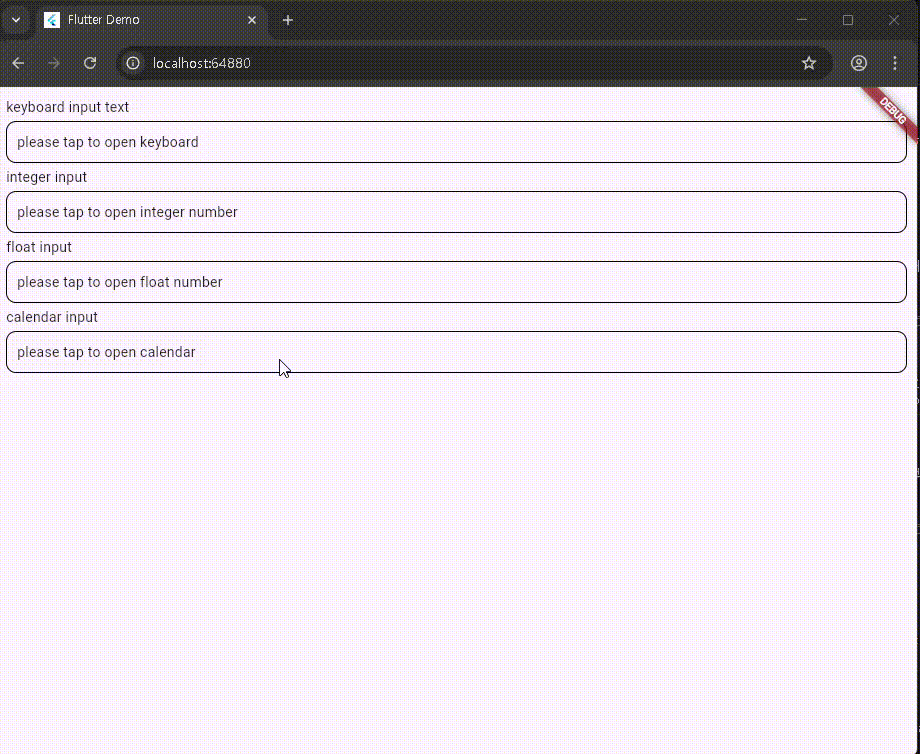Click the 'integer input' label

pos(46,177)
